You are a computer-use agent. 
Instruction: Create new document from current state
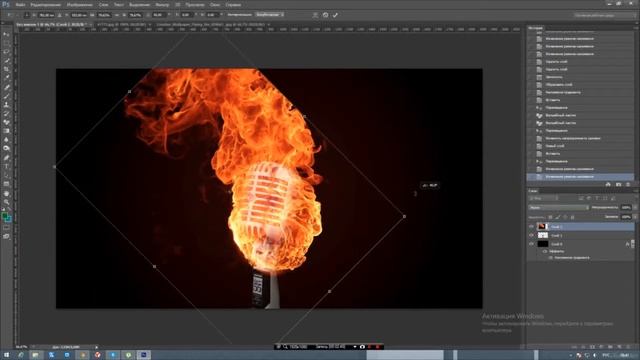point(608,184)
